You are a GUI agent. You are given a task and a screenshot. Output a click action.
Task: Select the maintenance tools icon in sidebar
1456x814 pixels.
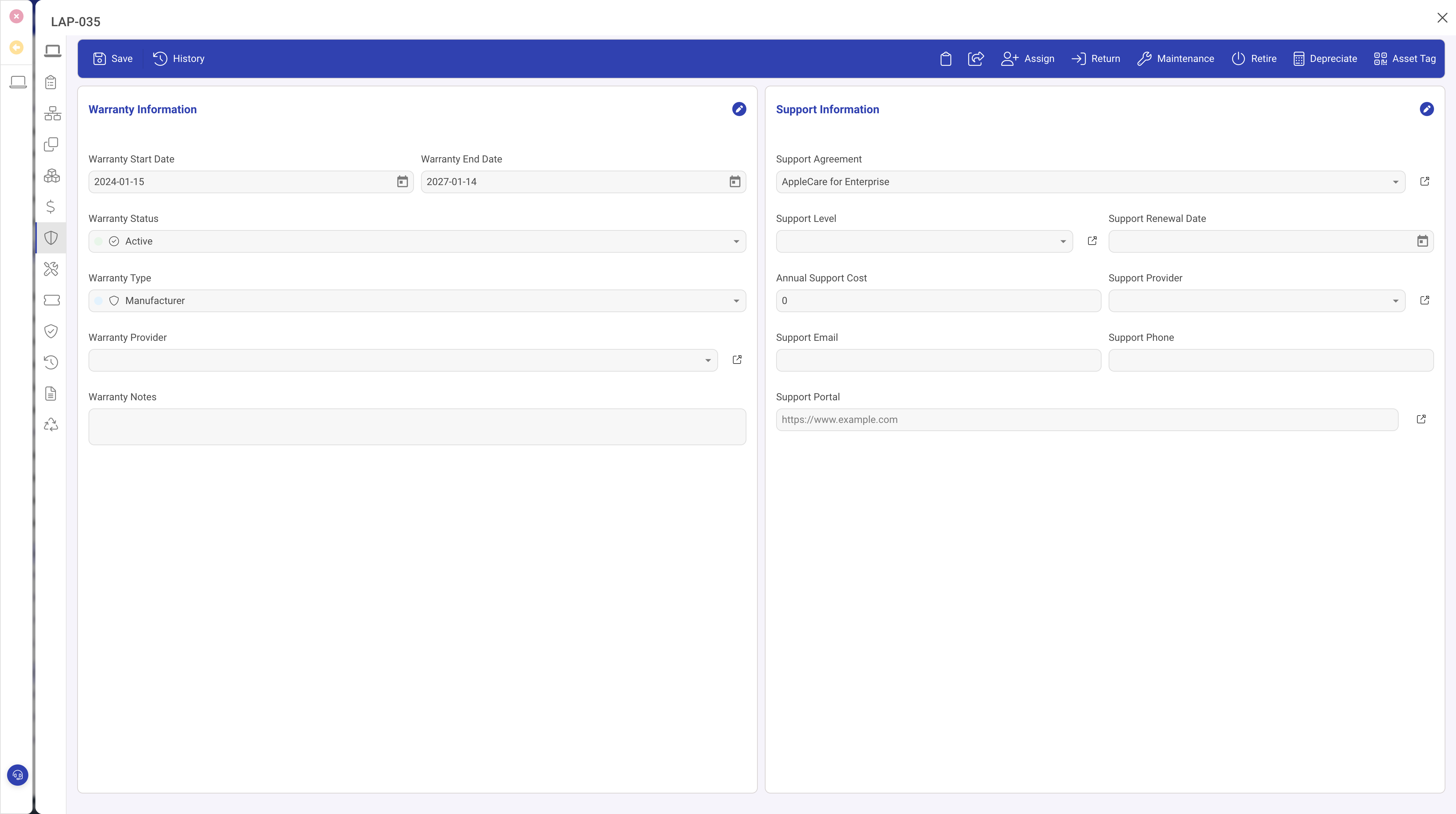coord(51,269)
